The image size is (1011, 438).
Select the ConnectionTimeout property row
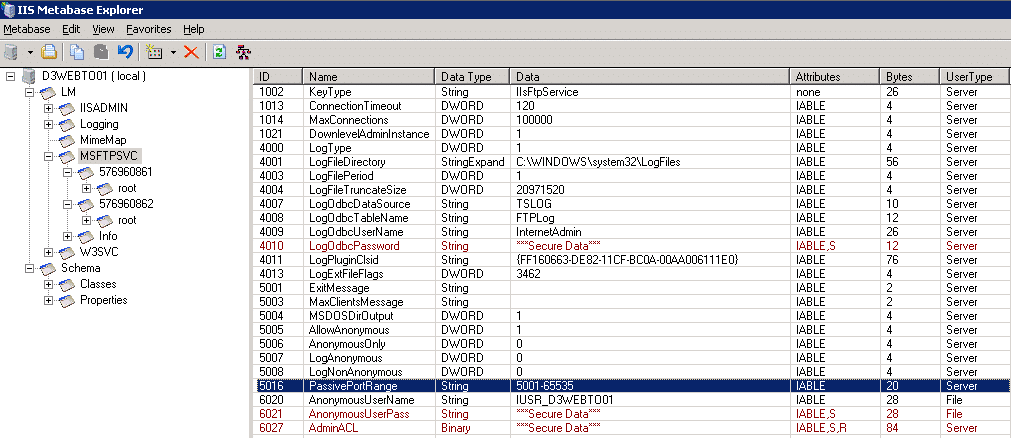(631, 106)
